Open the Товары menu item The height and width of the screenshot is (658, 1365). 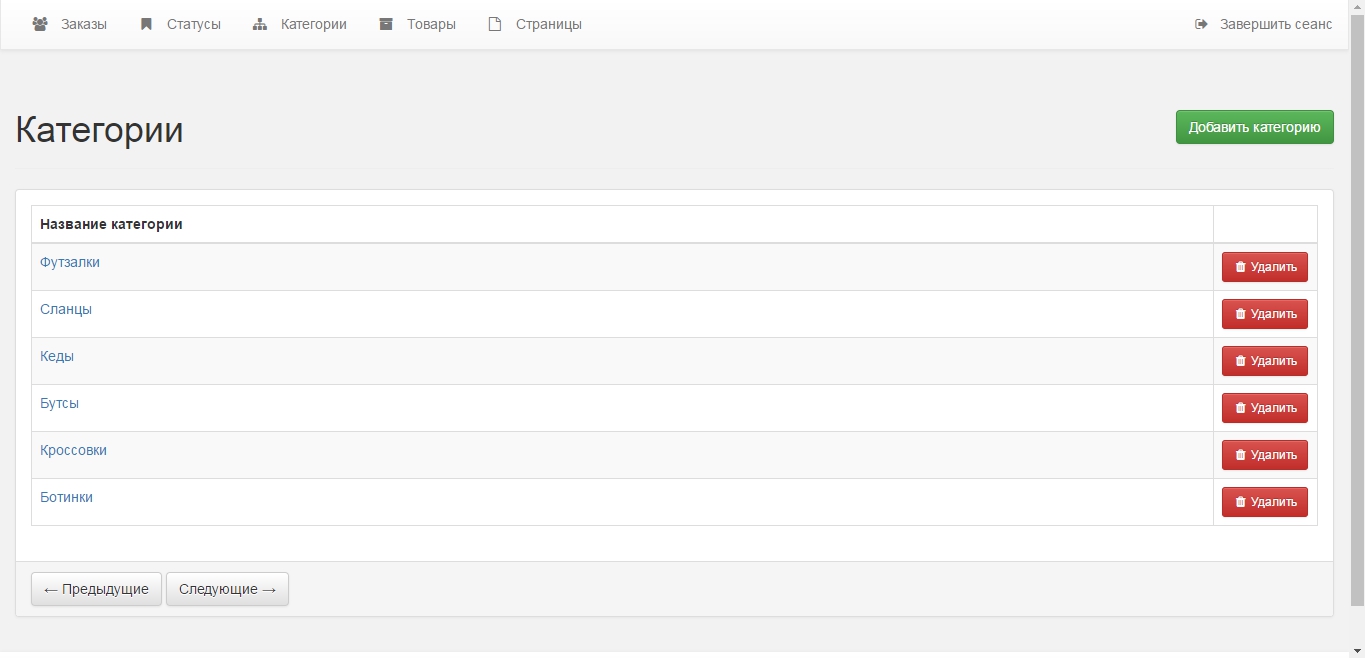[431, 24]
